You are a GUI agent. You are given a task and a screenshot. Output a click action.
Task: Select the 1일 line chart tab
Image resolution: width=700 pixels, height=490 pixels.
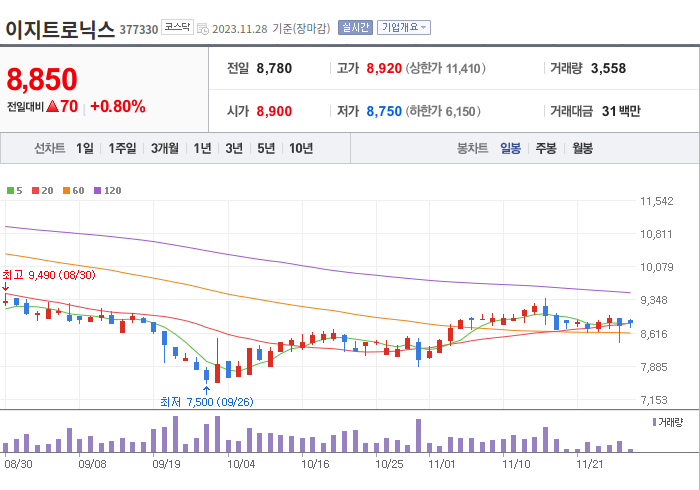tap(84, 148)
